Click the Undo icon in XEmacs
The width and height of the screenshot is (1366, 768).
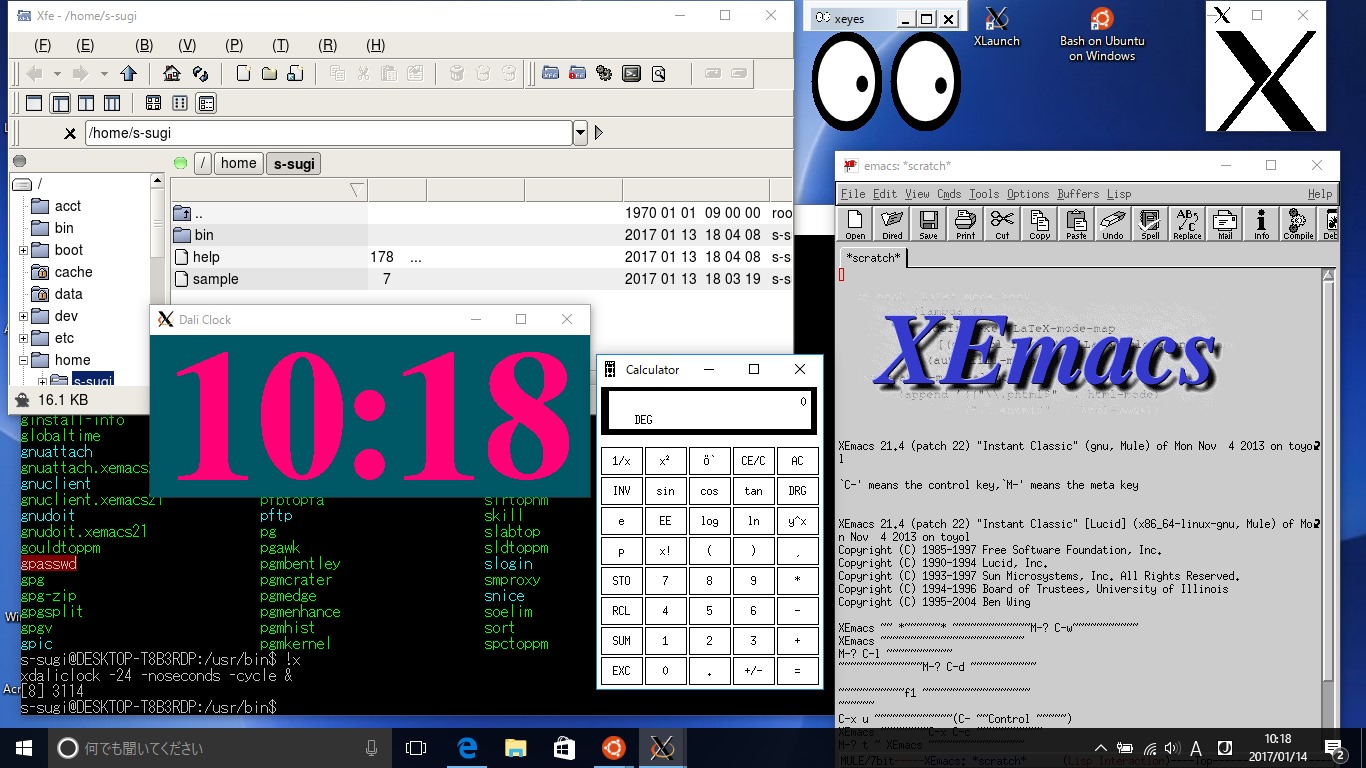tap(1113, 224)
